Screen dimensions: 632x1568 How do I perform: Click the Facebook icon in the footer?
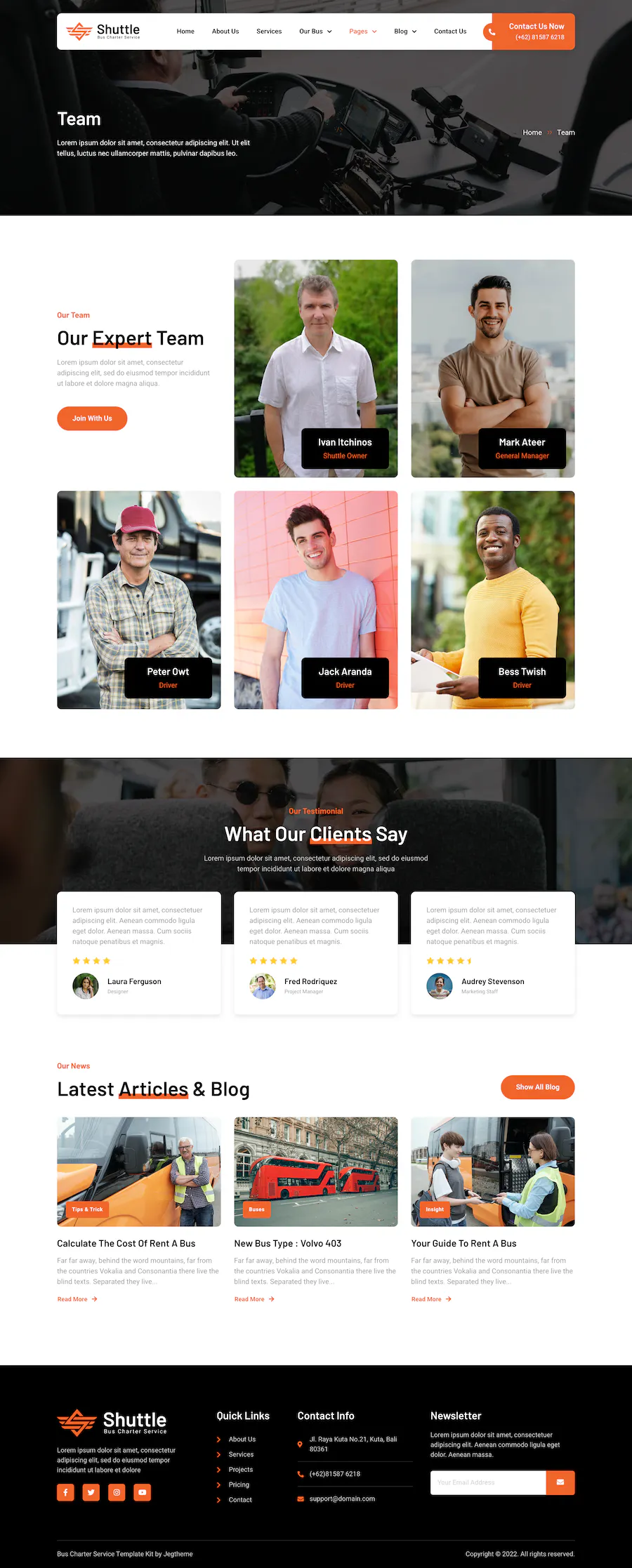65,1492
